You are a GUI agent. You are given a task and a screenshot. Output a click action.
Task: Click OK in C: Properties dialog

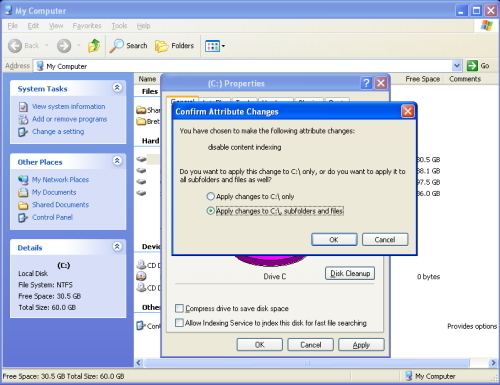click(260, 345)
